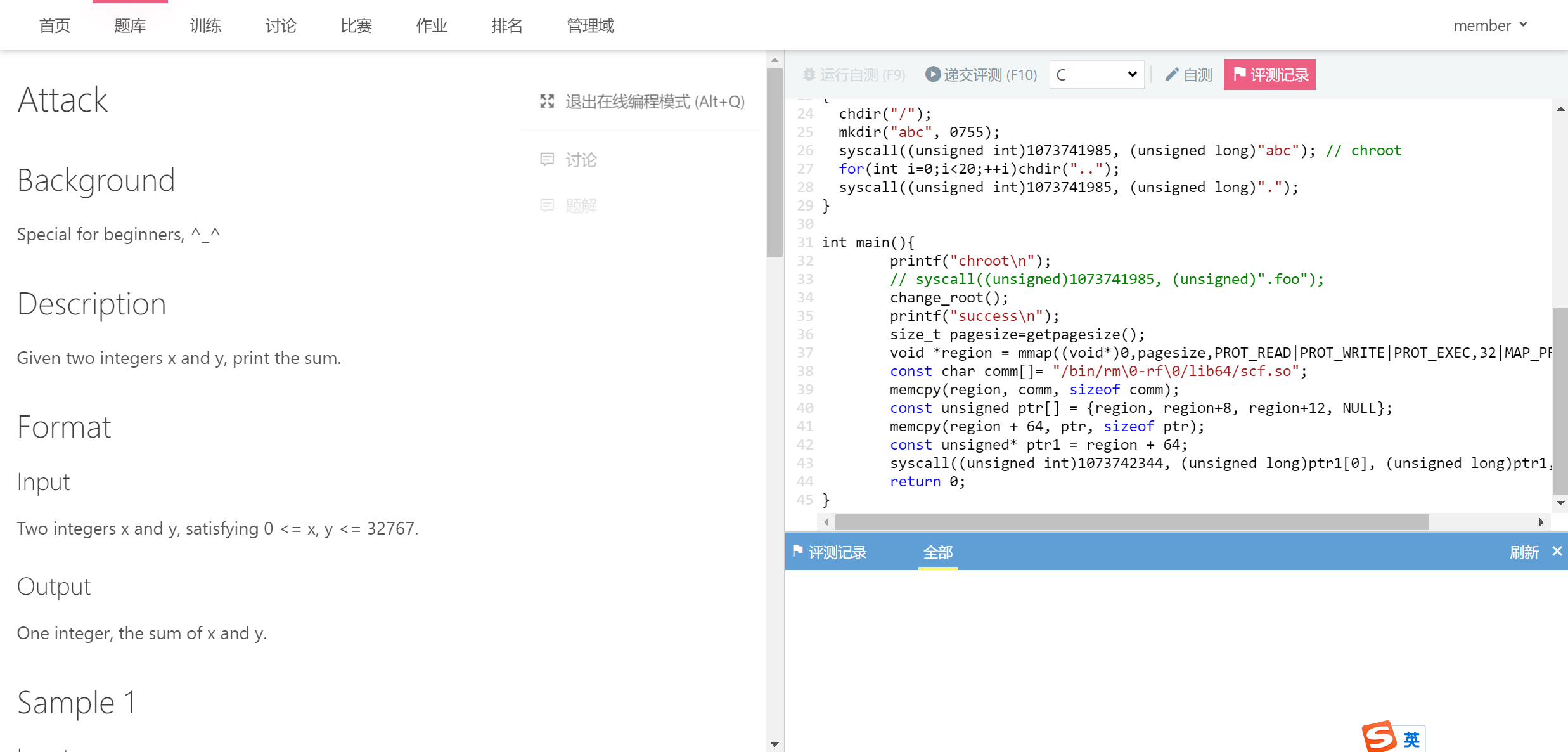The height and width of the screenshot is (752, 1568).
Task: Click the 评测记录 header in blue panel
Action: pyautogui.click(x=837, y=552)
